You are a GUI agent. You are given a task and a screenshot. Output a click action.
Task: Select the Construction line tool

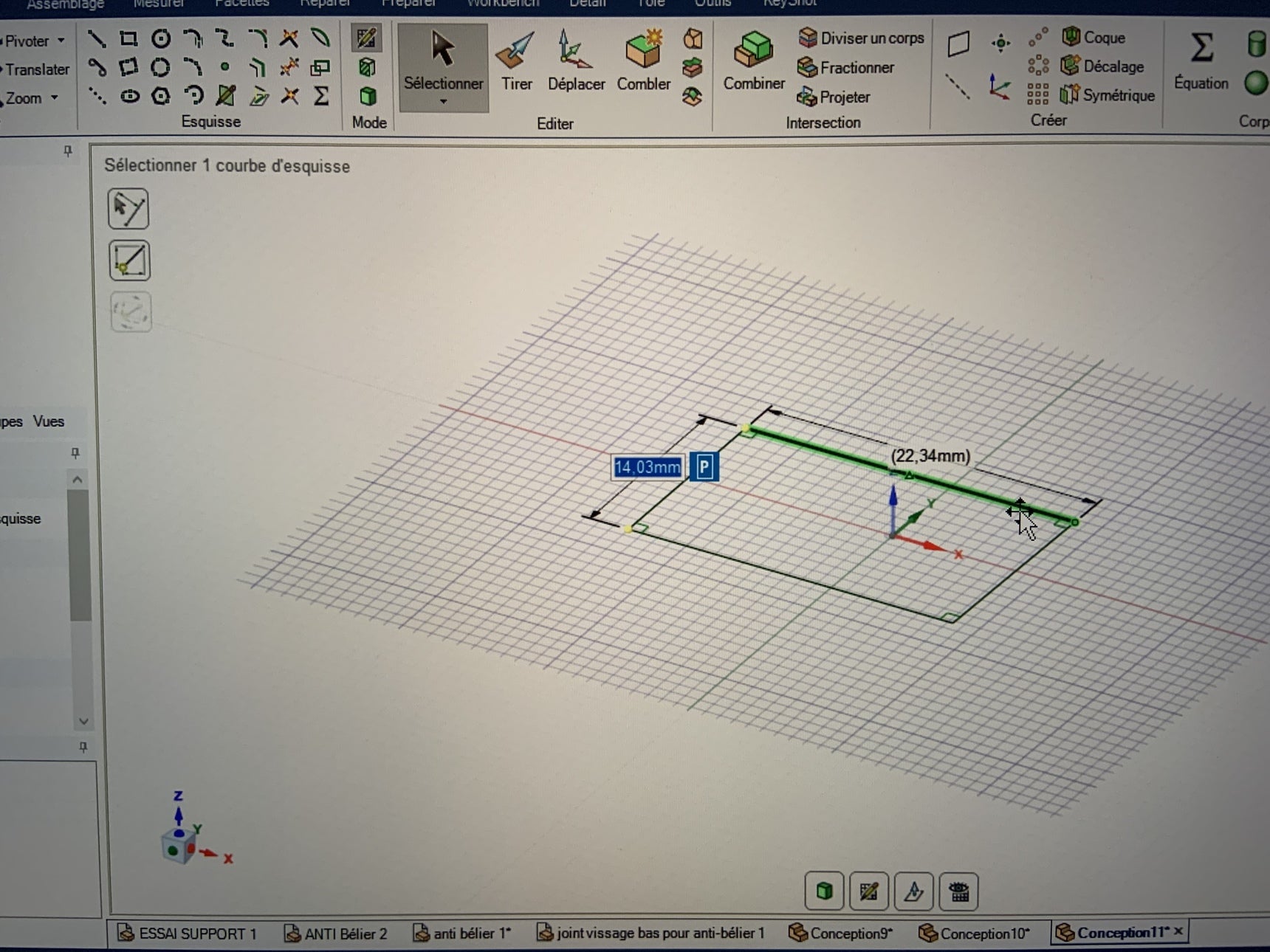click(x=97, y=97)
